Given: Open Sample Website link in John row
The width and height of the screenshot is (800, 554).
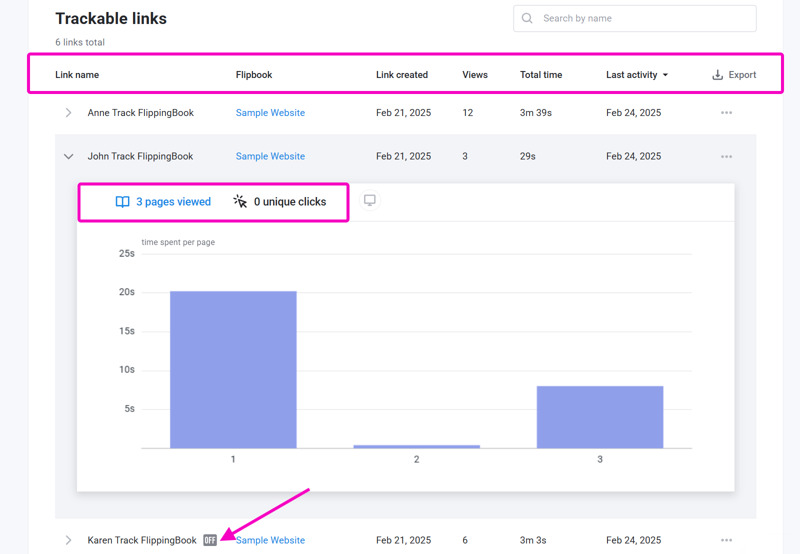Looking at the screenshot, I should pos(270,157).
